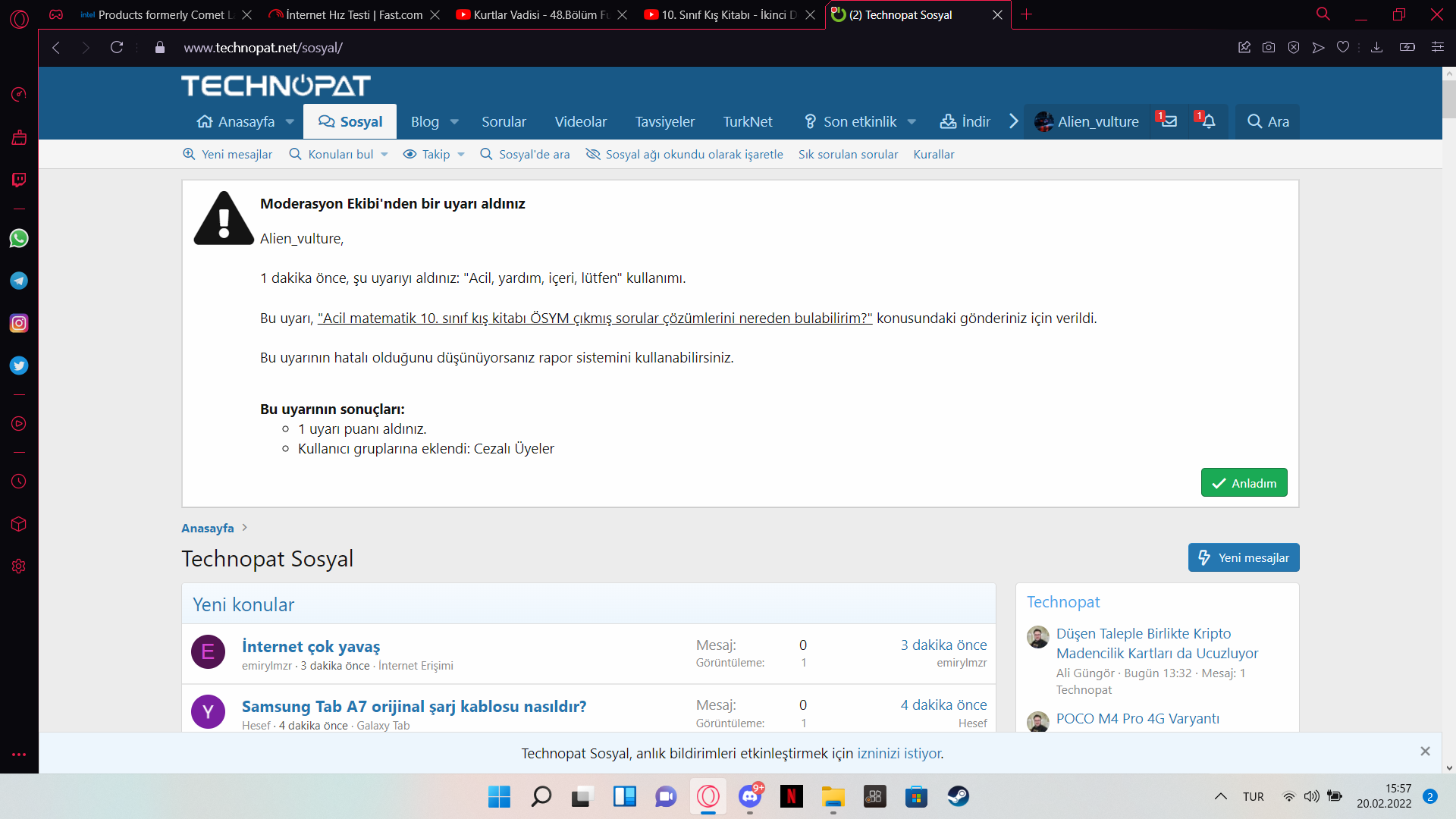The height and width of the screenshot is (819, 1456).
Task: Open Telegram sidebar messenger
Action: (19, 281)
